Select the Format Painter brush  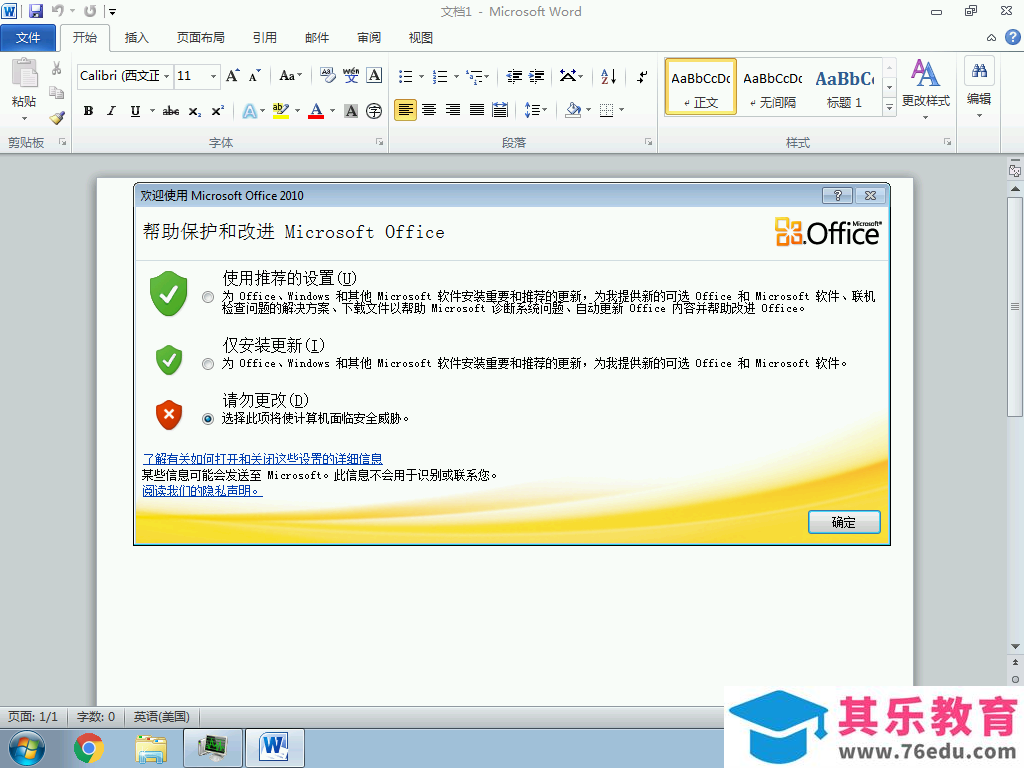[57, 118]
